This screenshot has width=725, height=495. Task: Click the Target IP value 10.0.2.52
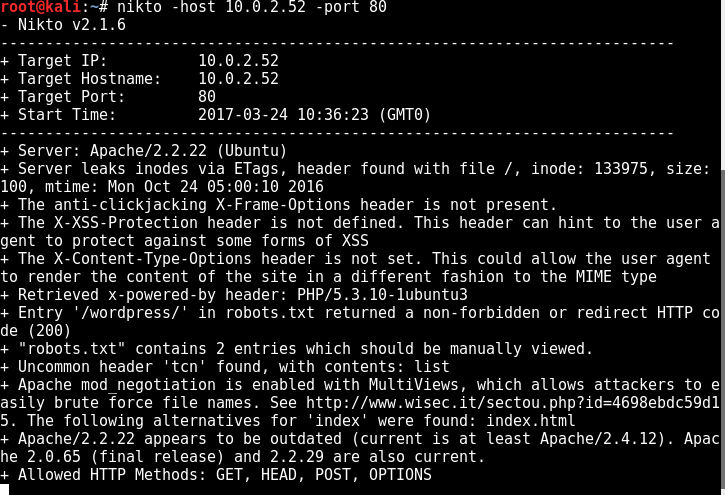(x=239, y=61)
